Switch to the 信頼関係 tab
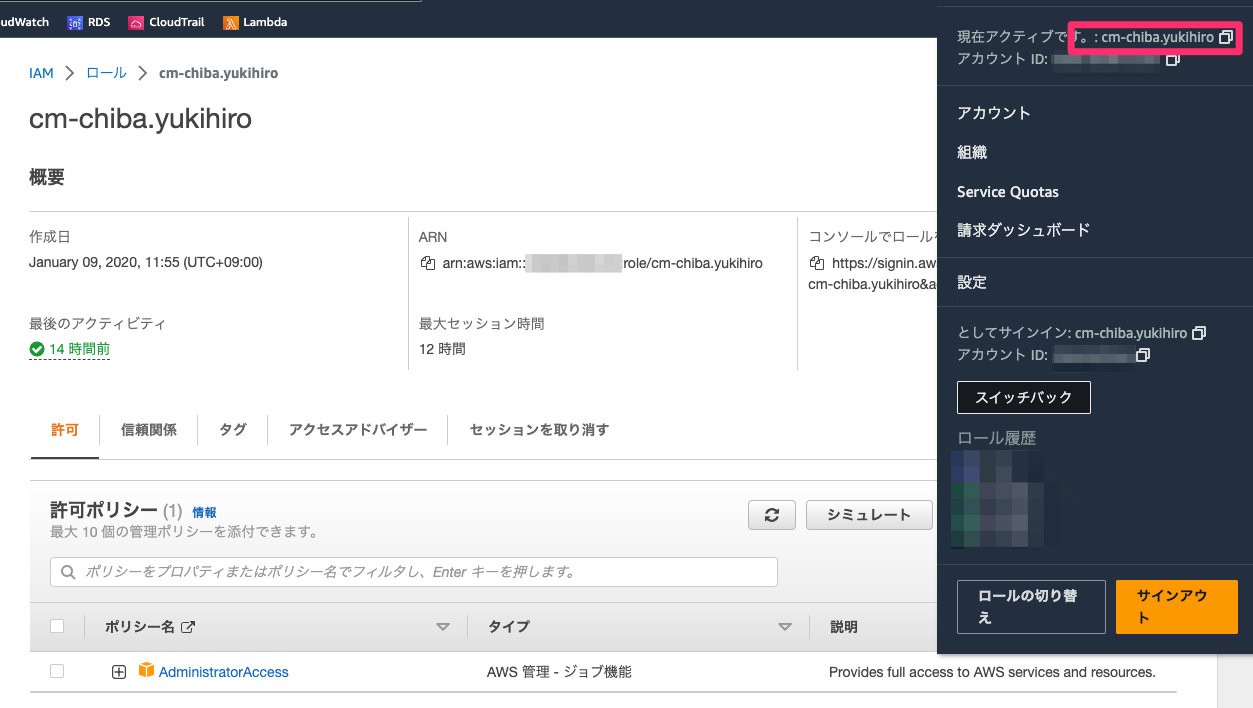This screenshot has width=1253, height=708. (x=148, y=429)
